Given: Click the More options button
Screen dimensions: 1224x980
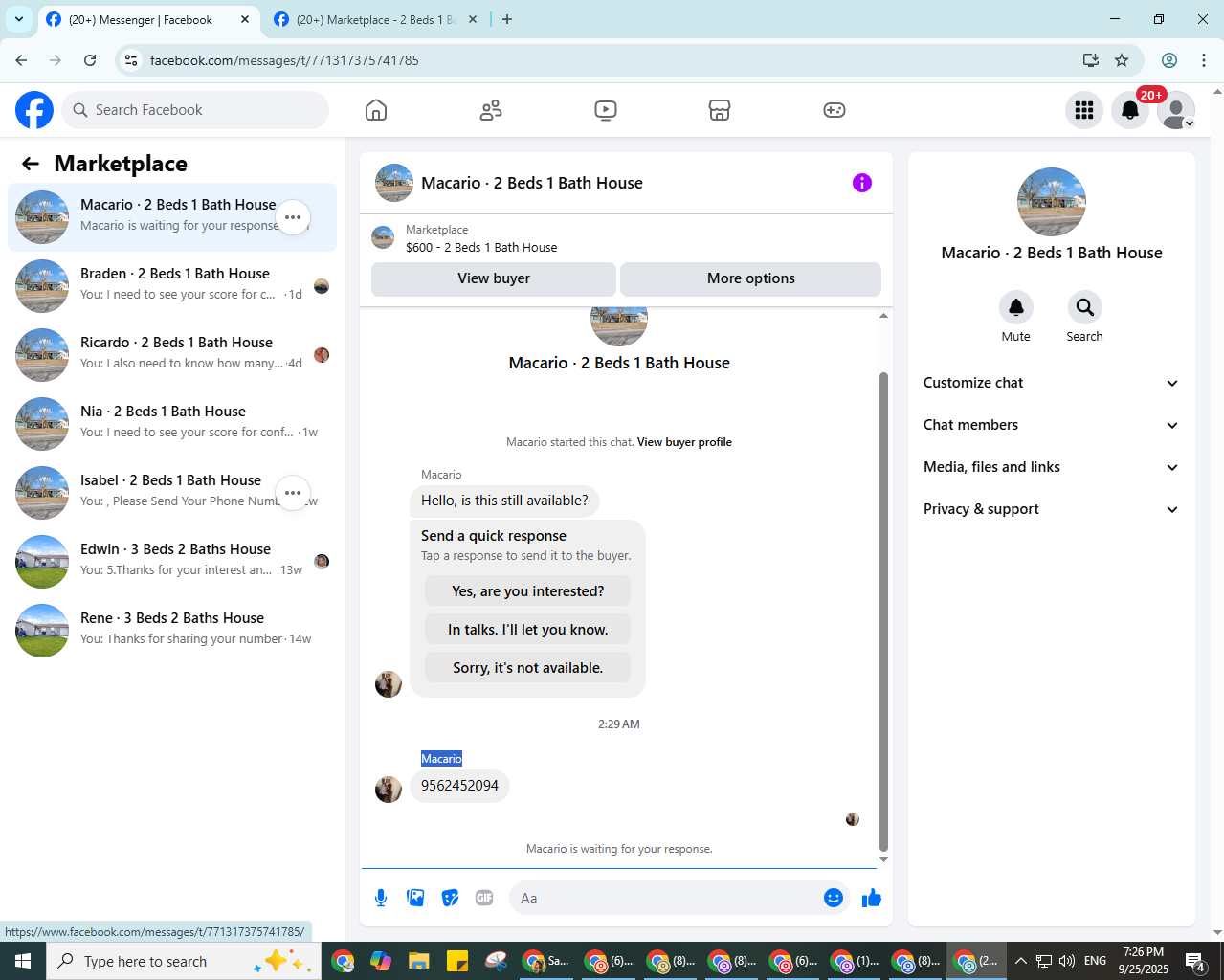Looking at the screenshot, I should click(751, 278).
